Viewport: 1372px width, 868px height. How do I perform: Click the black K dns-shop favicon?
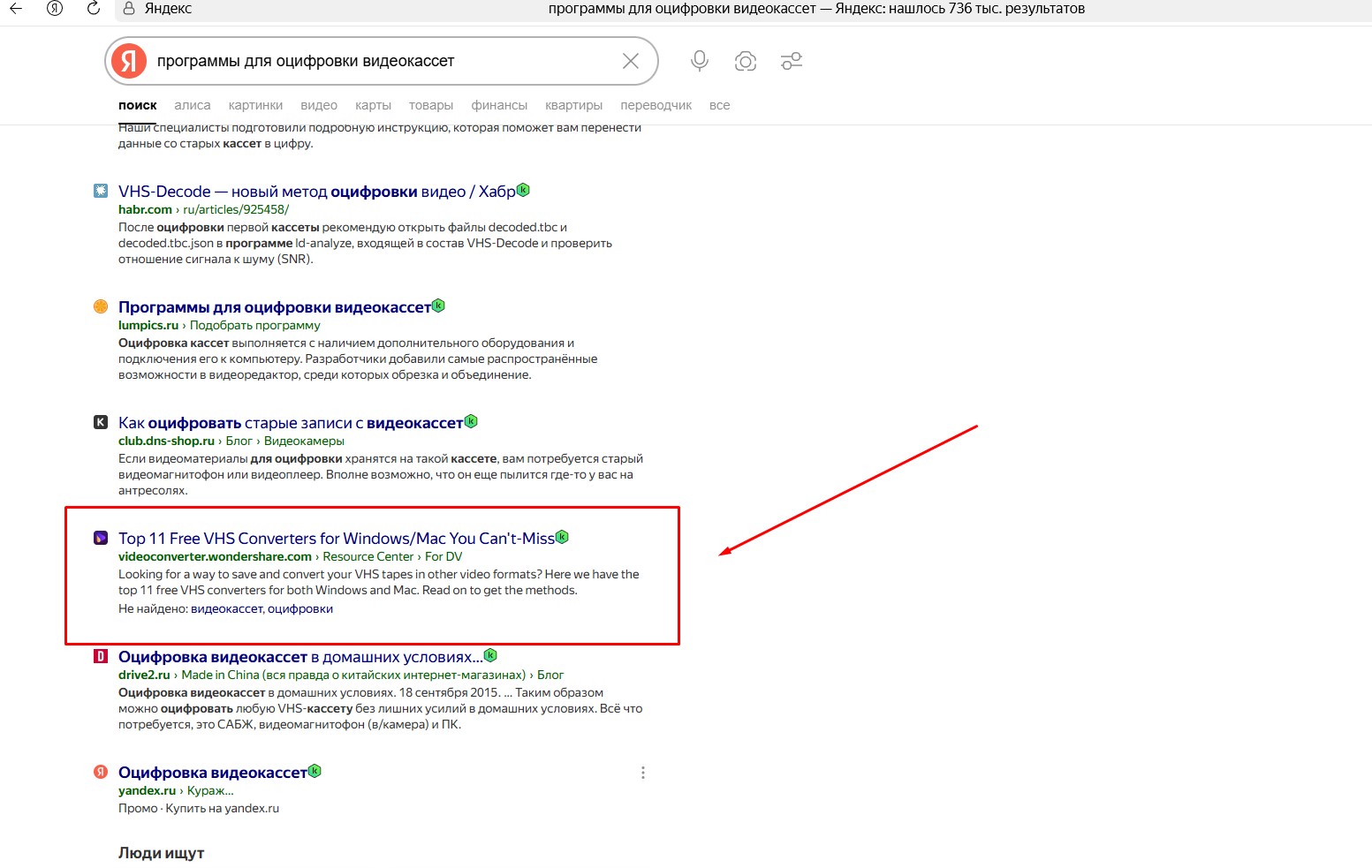point(101,422)
